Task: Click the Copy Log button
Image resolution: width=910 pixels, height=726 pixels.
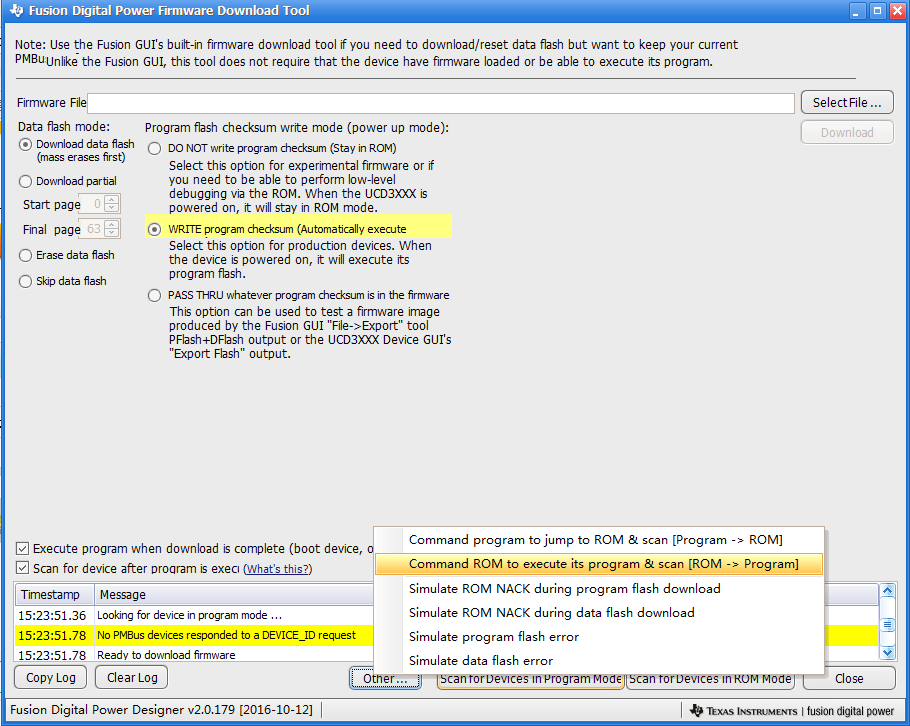Action: (x=50, y=677)
